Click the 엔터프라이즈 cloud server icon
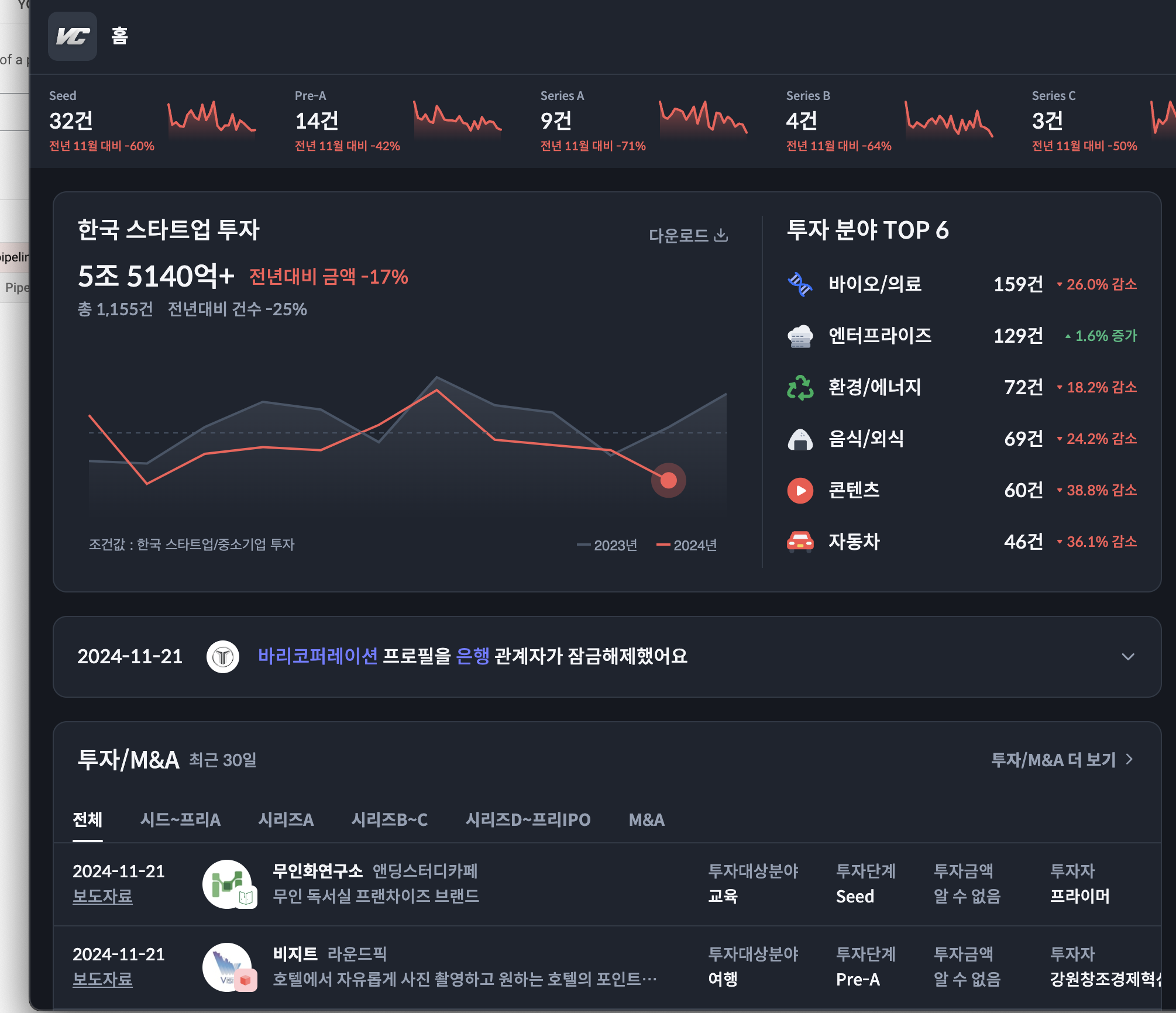This screenshot has width=1176, height=1013. click(x=800, y=336)
